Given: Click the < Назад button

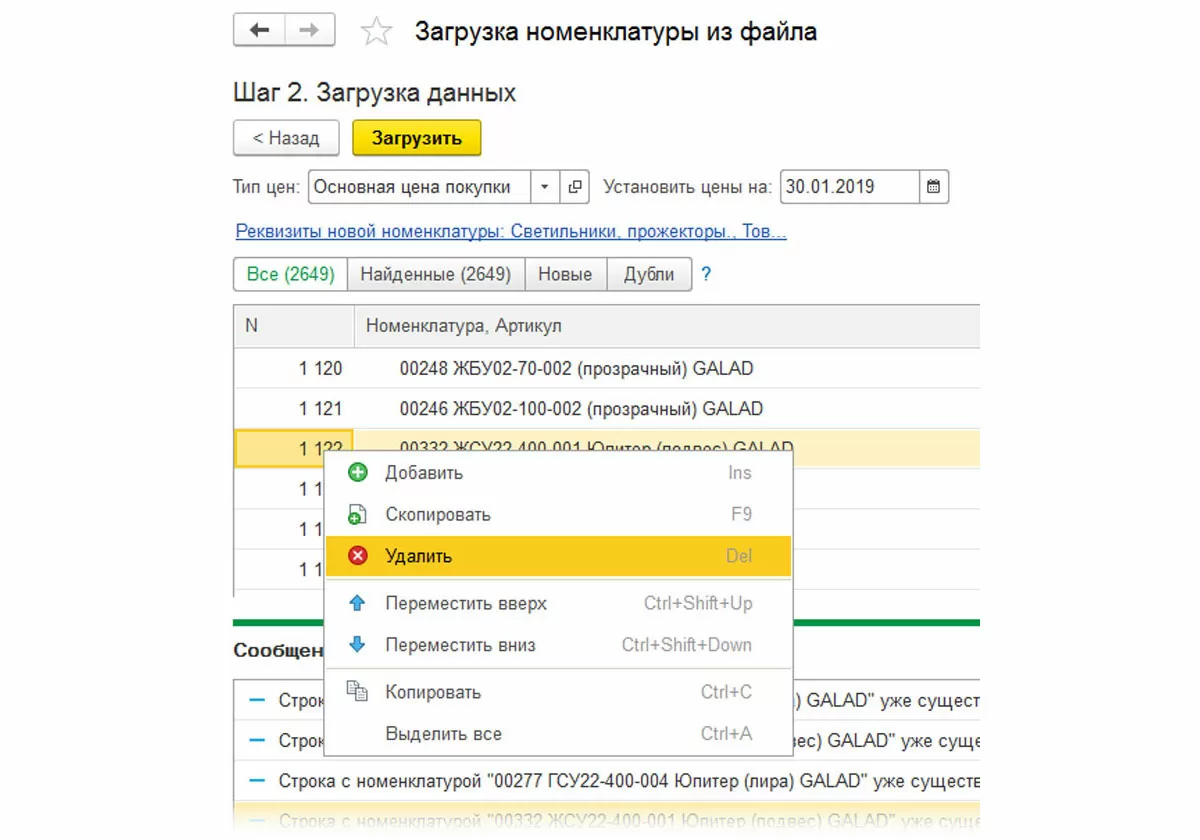Looking at the screenshot, I should 286,138.
